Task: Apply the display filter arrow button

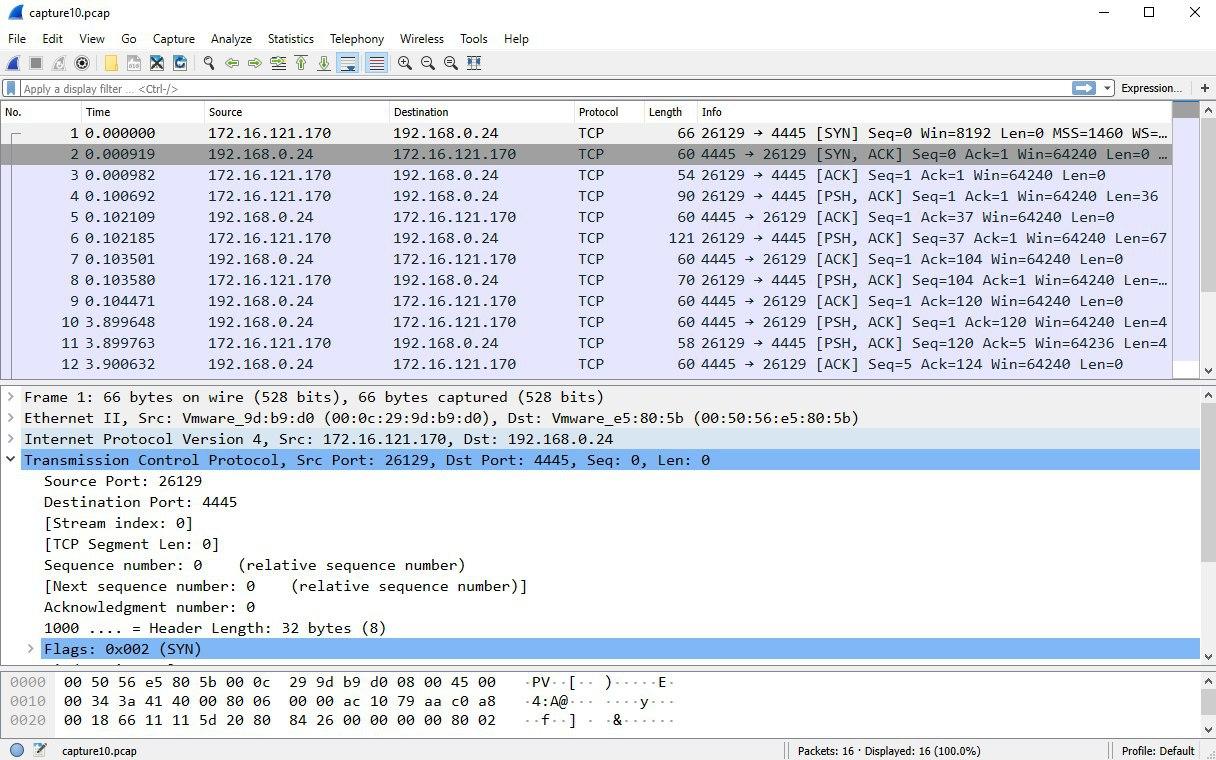Action: [x=1084, y=88]
